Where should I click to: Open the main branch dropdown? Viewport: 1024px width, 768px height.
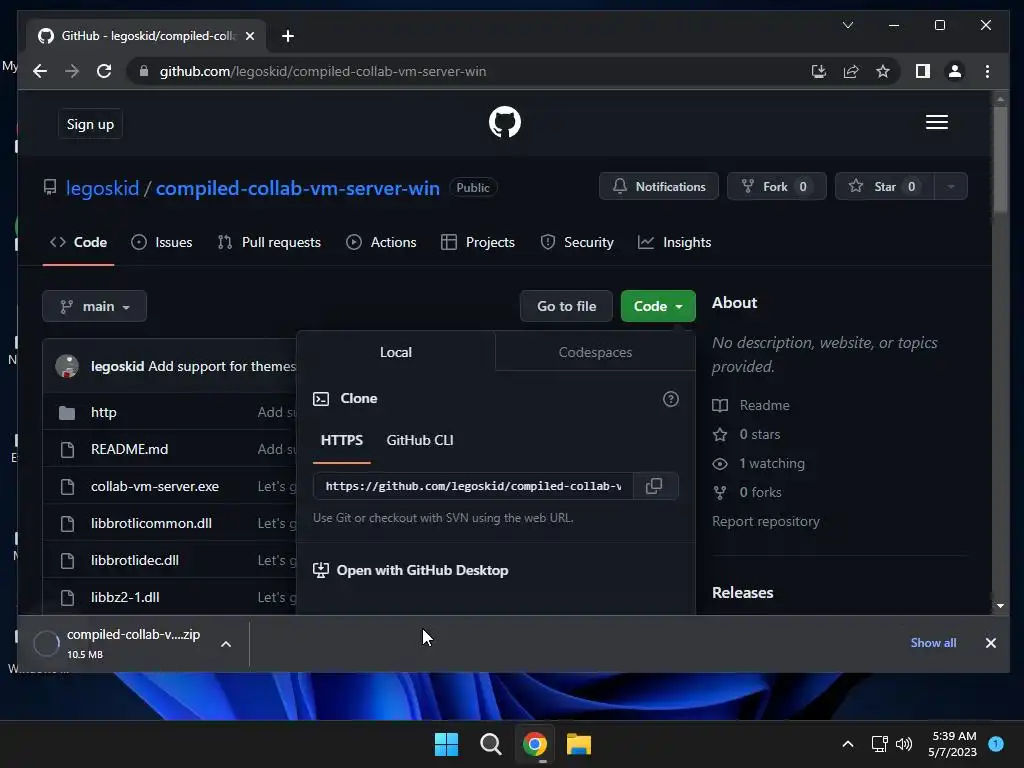coord(95,306)
